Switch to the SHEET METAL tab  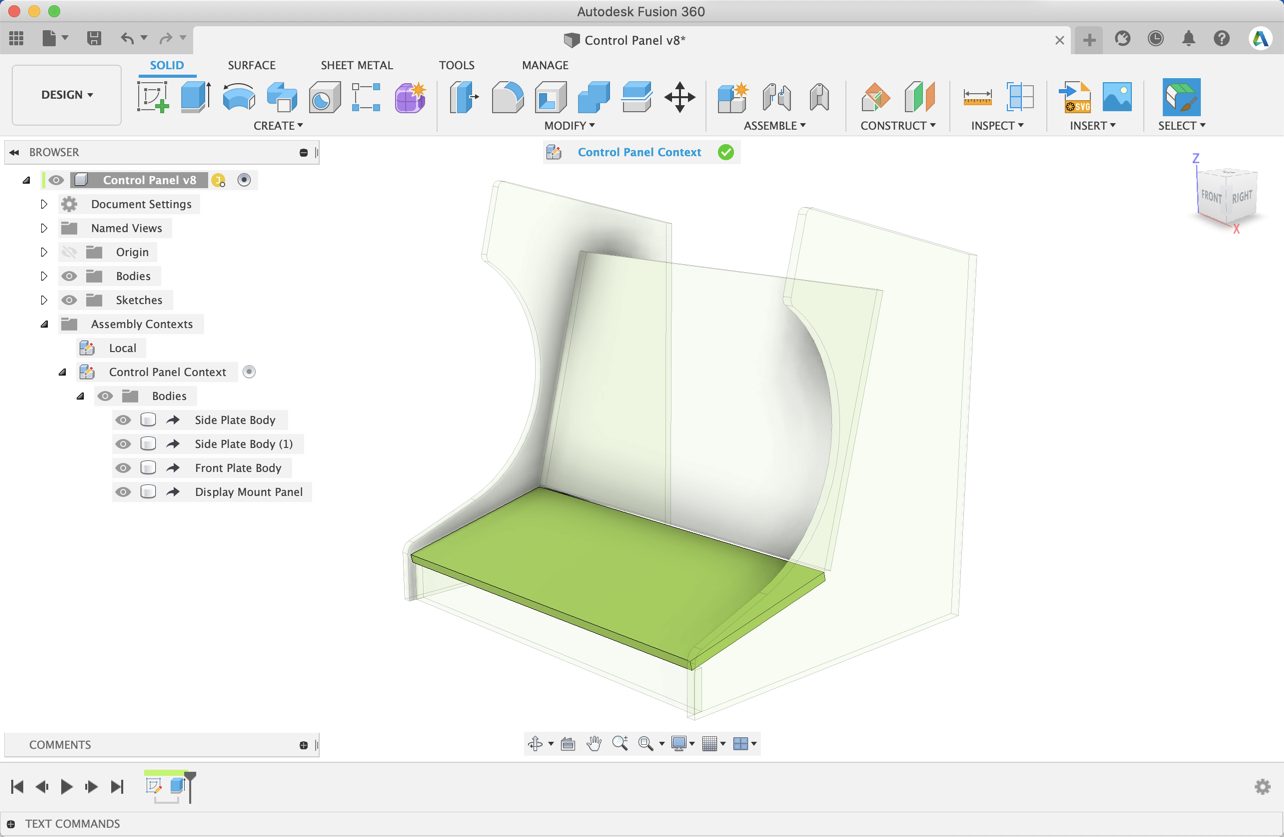(357, 65)
